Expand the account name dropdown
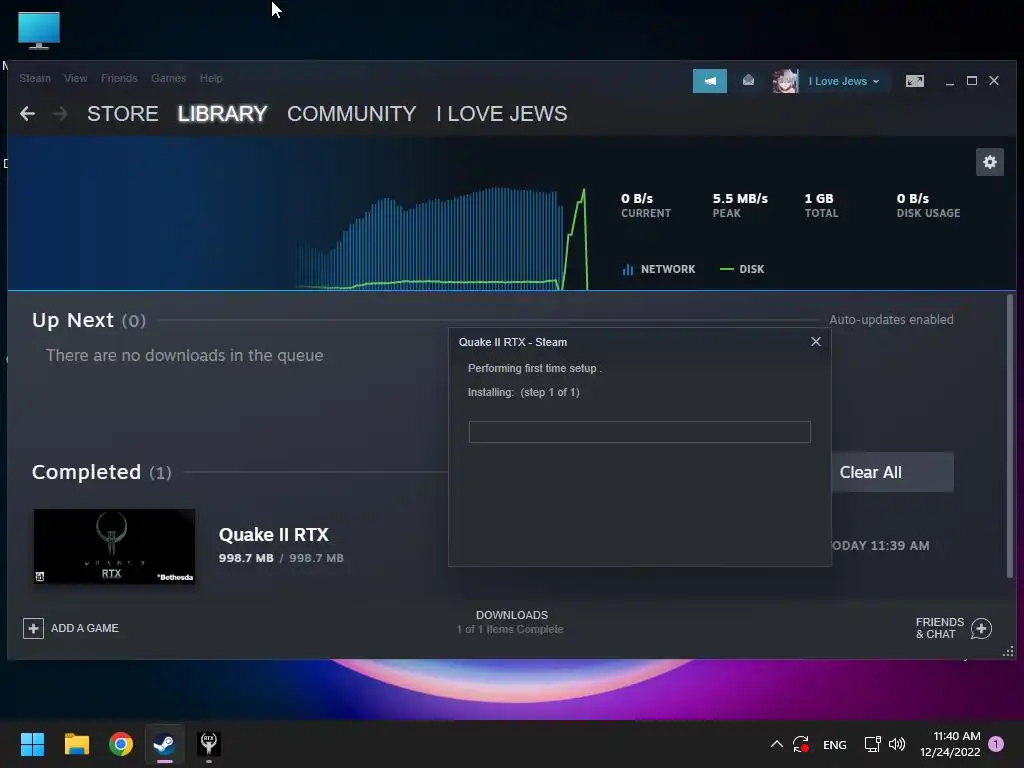 click(x=844, y=82)
